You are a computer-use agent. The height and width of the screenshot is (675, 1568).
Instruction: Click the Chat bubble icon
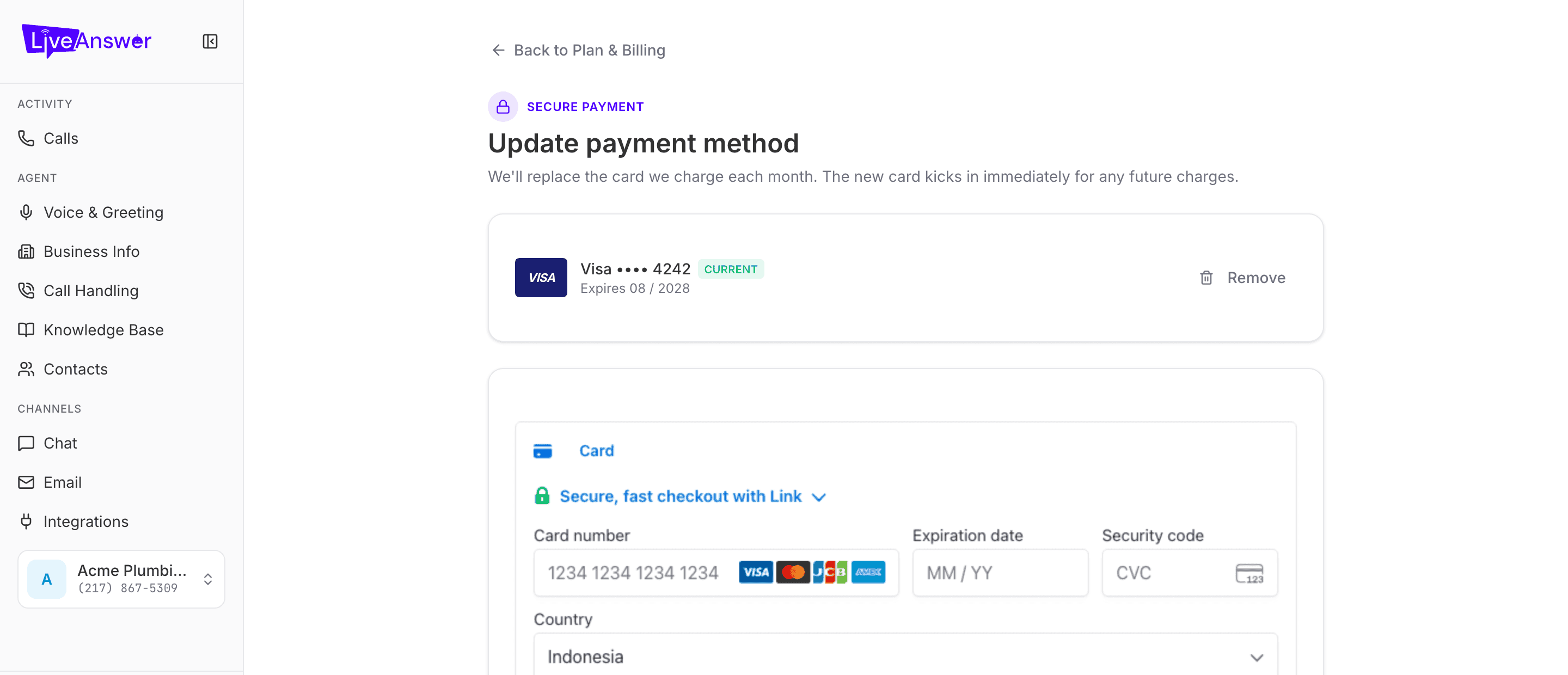26,443
